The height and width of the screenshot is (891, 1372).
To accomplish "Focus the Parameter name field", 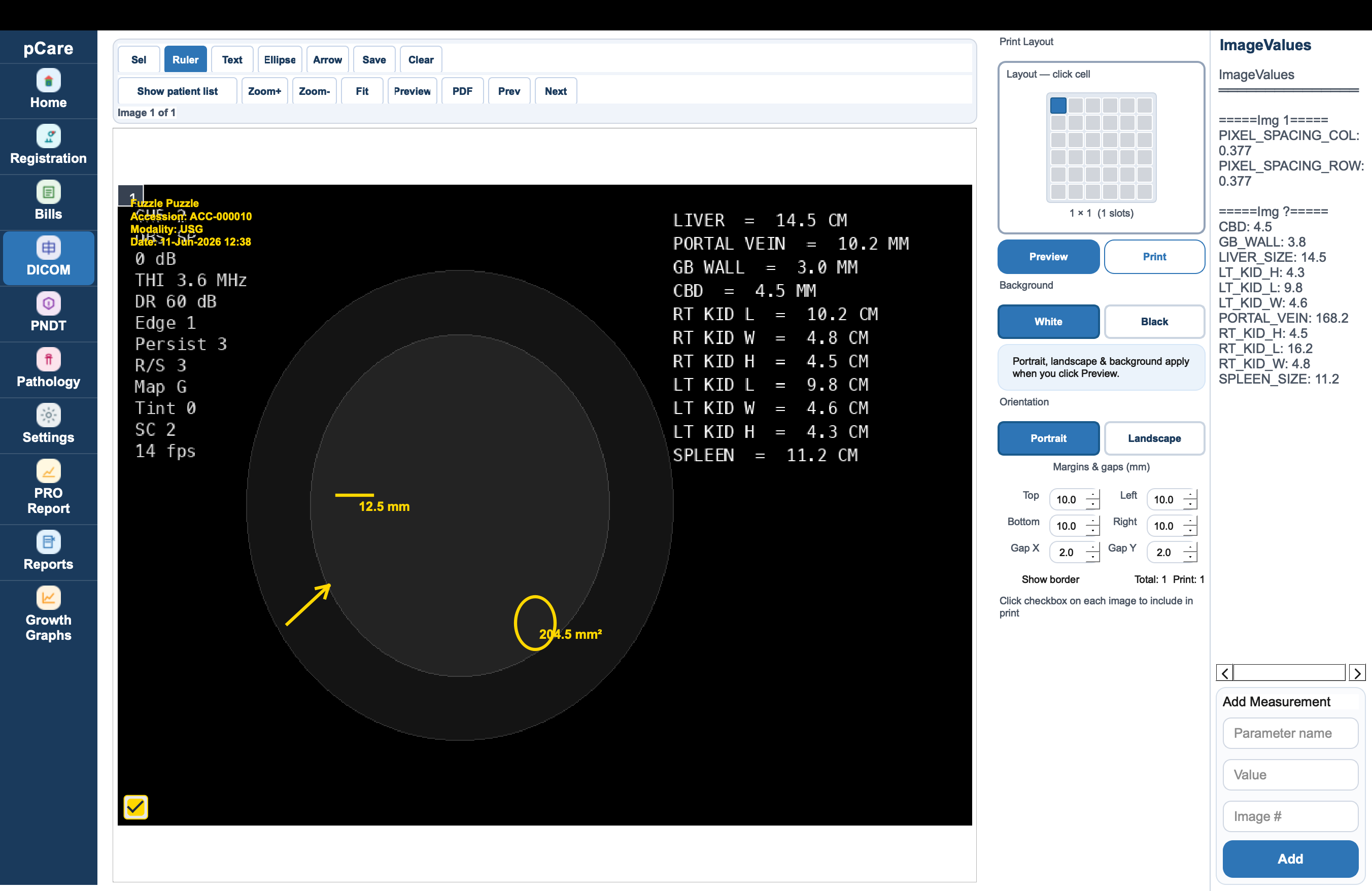I will coord(1290,733).
